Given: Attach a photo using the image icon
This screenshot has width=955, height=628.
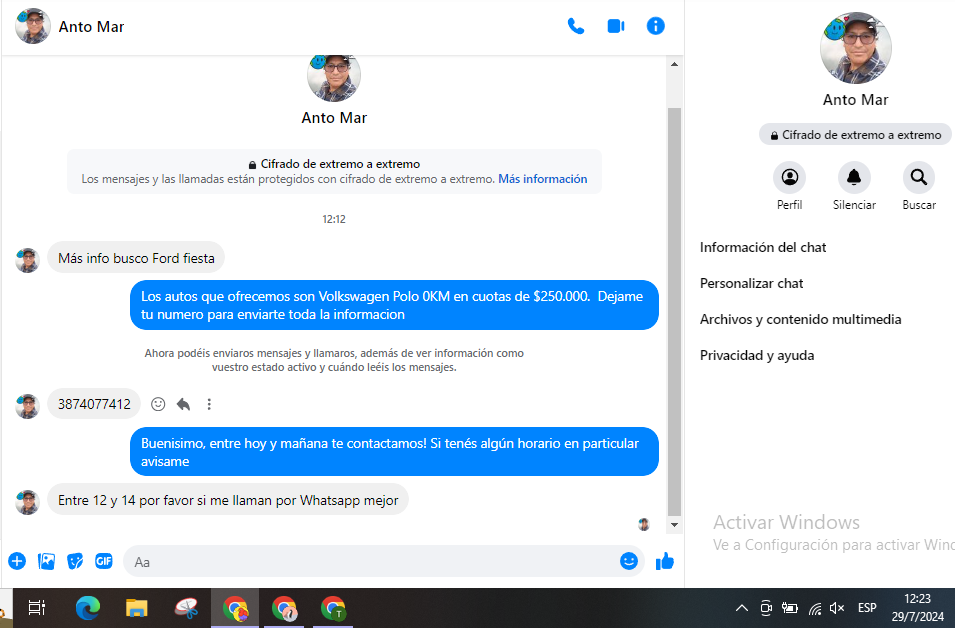Looking at the screenshot, I should [46, 561].
